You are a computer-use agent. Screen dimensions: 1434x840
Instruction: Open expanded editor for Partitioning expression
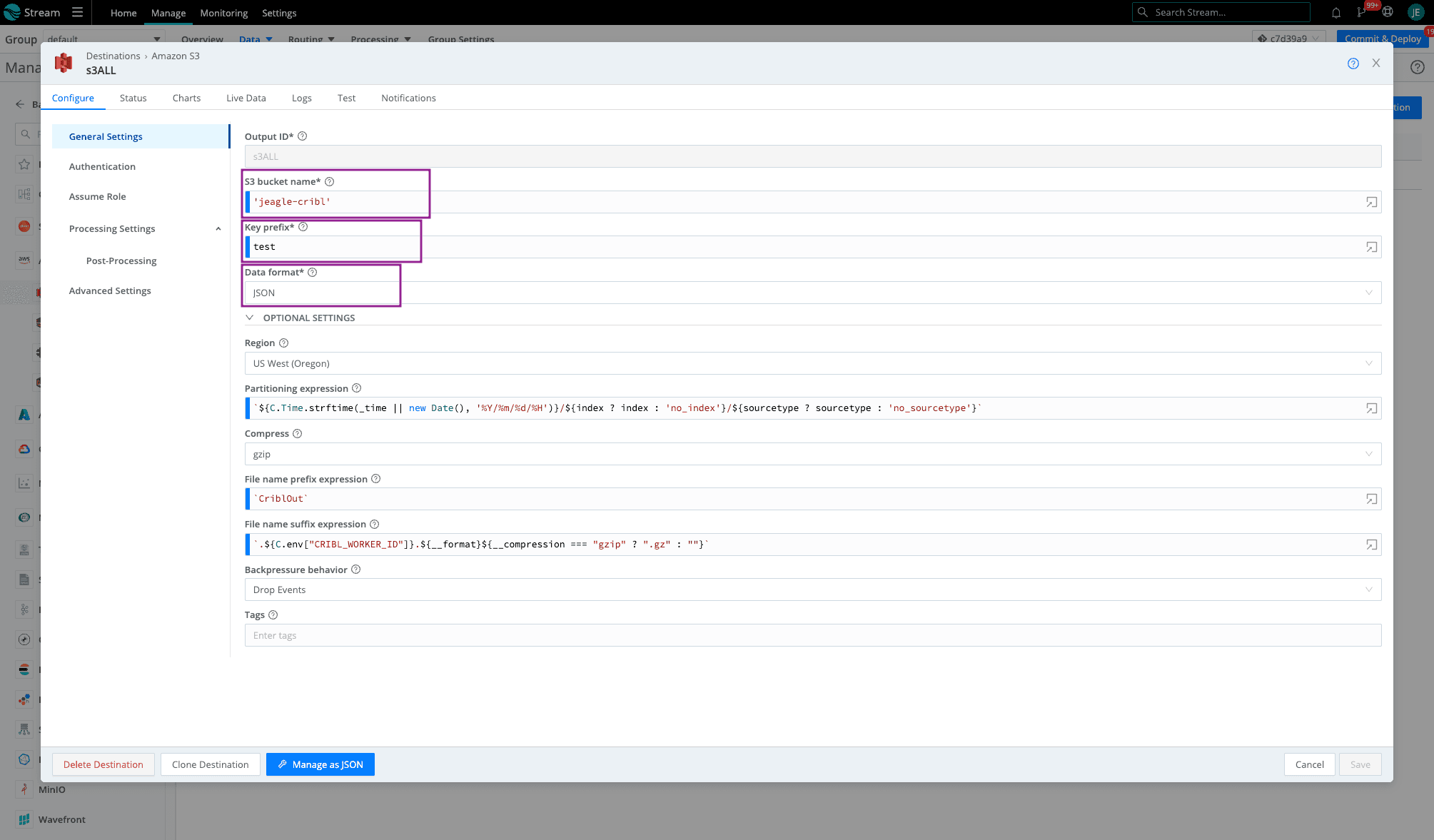click(1371, 409)
